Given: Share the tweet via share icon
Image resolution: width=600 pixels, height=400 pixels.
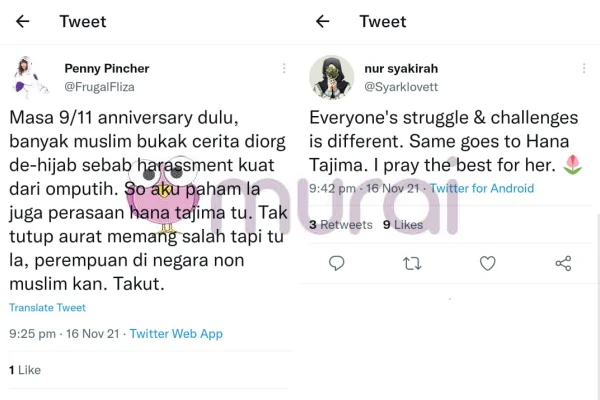Looking at the screenshot, I should [563, 263].
